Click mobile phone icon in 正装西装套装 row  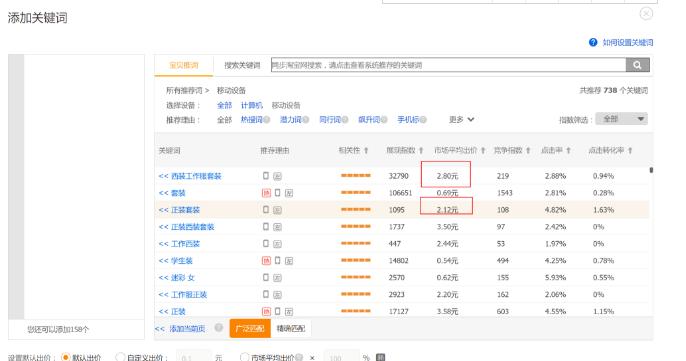[x=266, y=226]
